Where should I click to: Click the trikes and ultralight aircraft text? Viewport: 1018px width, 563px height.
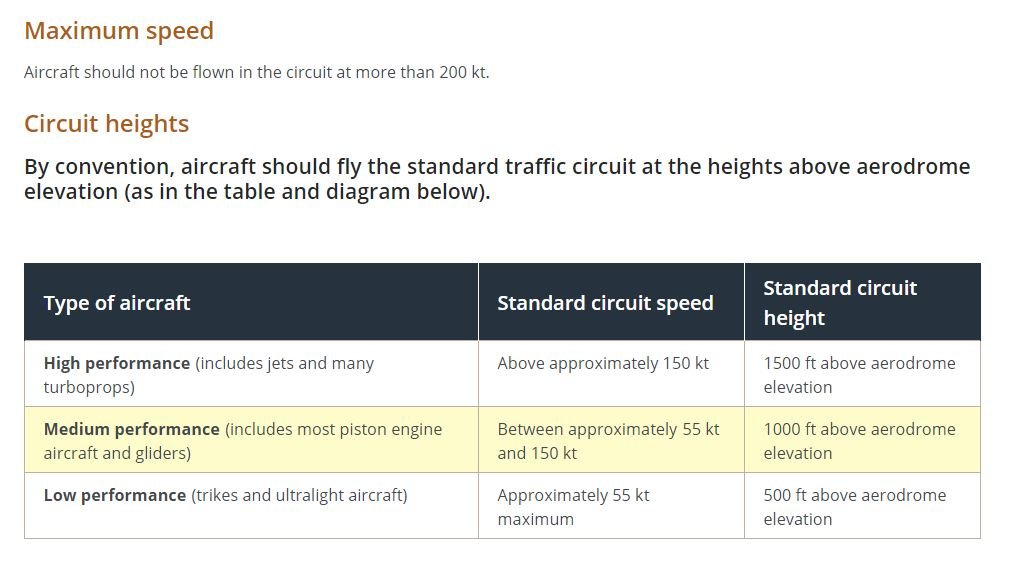(x=299, y=495)
